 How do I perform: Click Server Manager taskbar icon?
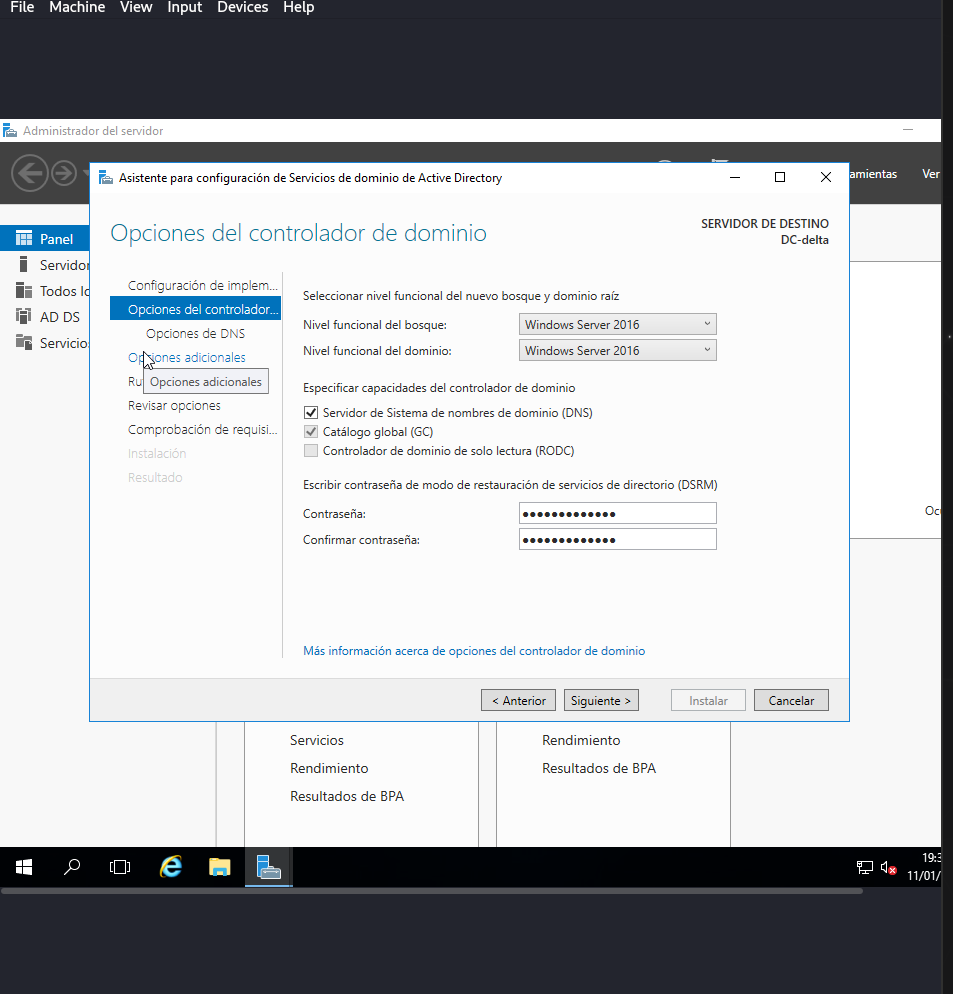coord(268,867)
